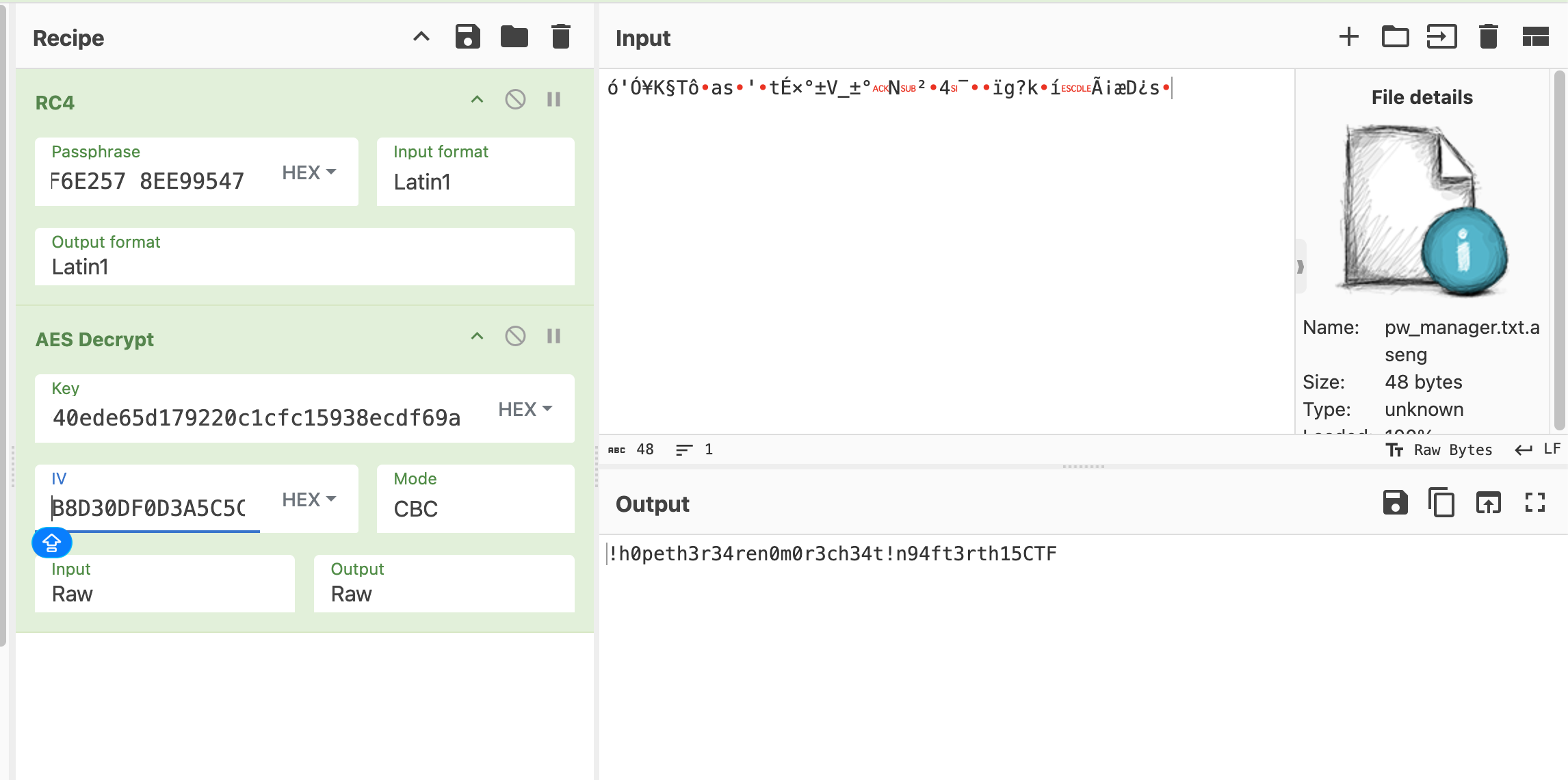Save the output to file
This screenshot has height=780, width=1568.
[x=1395, y=504]
